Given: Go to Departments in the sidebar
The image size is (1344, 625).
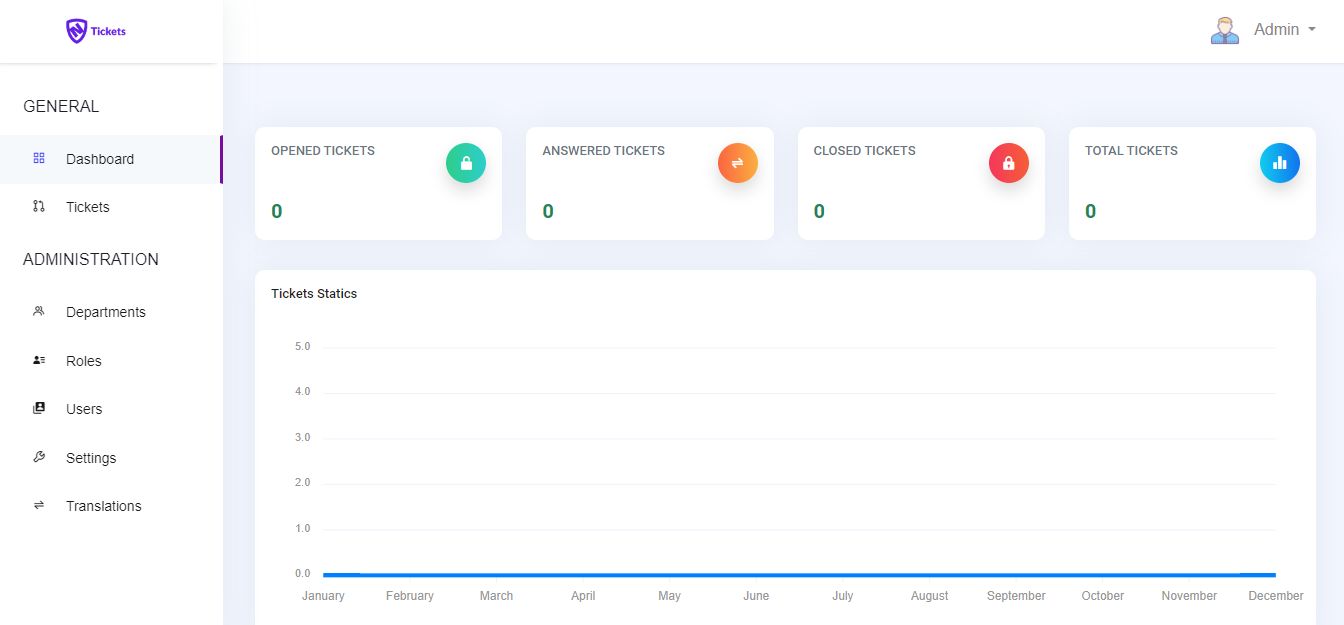Looking at the screenshot, I should tap(106, 312).
